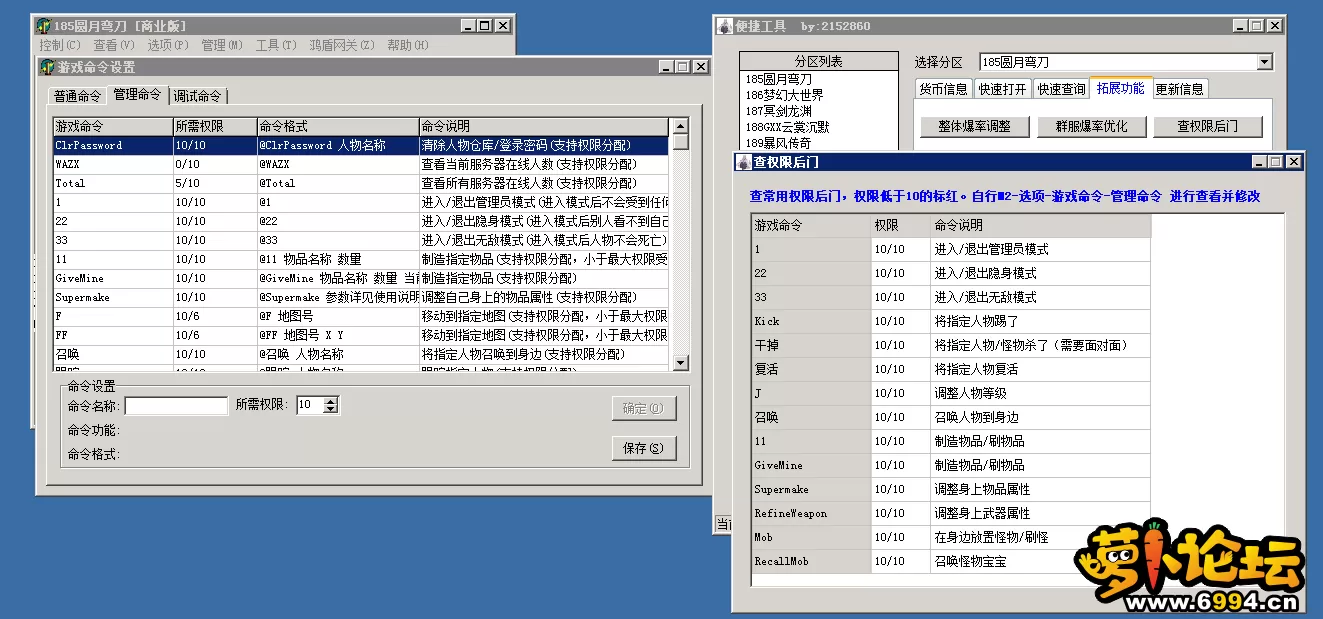This screenshot has width=1323, height=619.
Task: Switch to 更新信息 tab
Action: (x=1180, y=89)
